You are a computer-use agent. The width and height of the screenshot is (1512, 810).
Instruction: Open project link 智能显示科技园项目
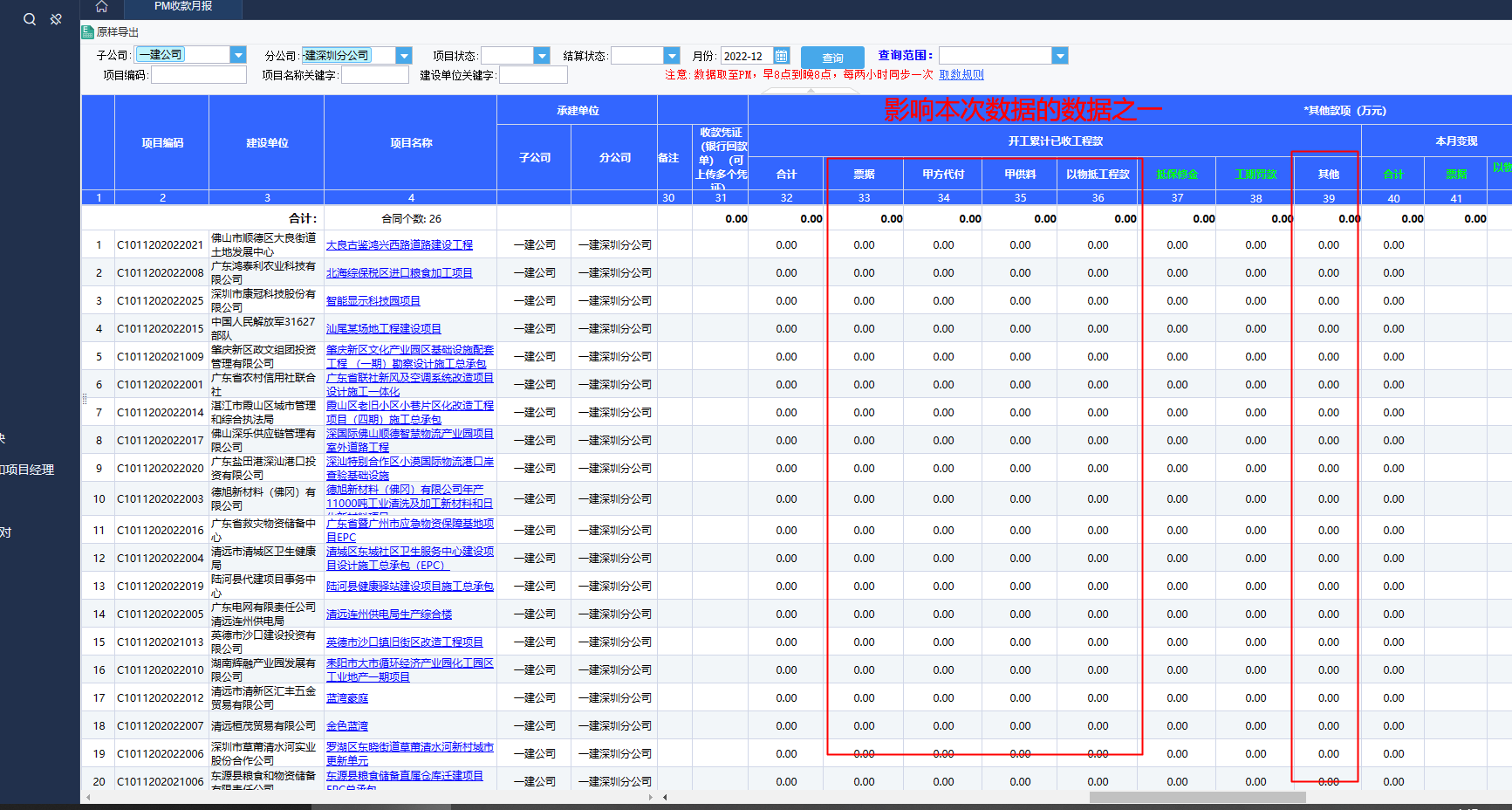(373, 301)
